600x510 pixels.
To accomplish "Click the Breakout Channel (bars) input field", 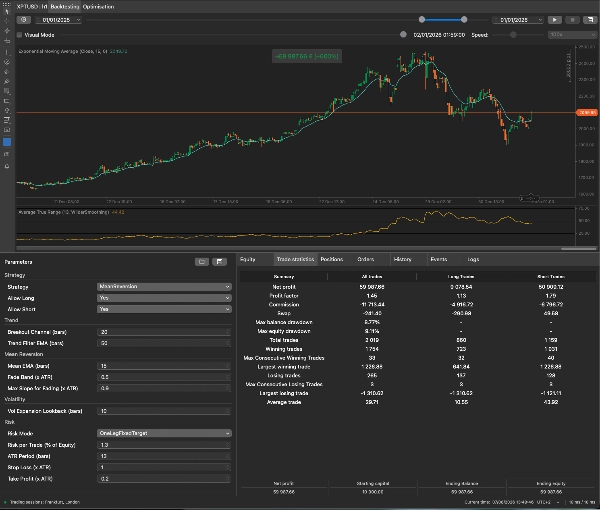I will [164, 332].
